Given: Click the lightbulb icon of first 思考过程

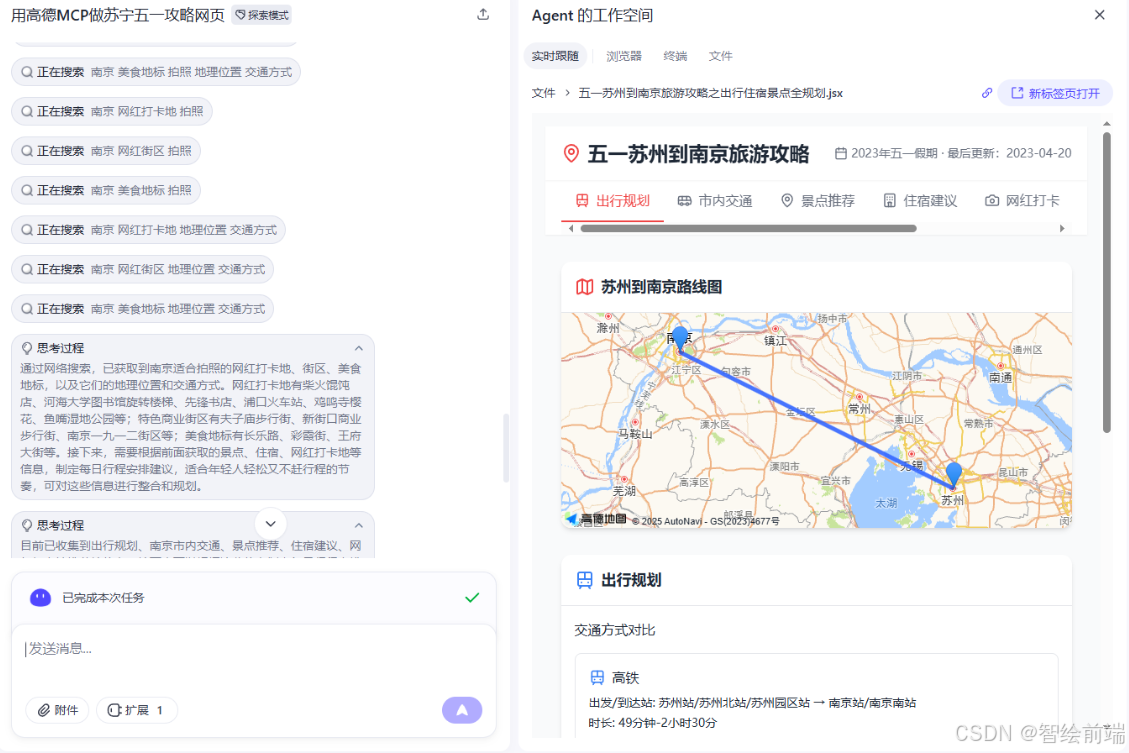Looking at the screenshot, I should tap(27, 348).
